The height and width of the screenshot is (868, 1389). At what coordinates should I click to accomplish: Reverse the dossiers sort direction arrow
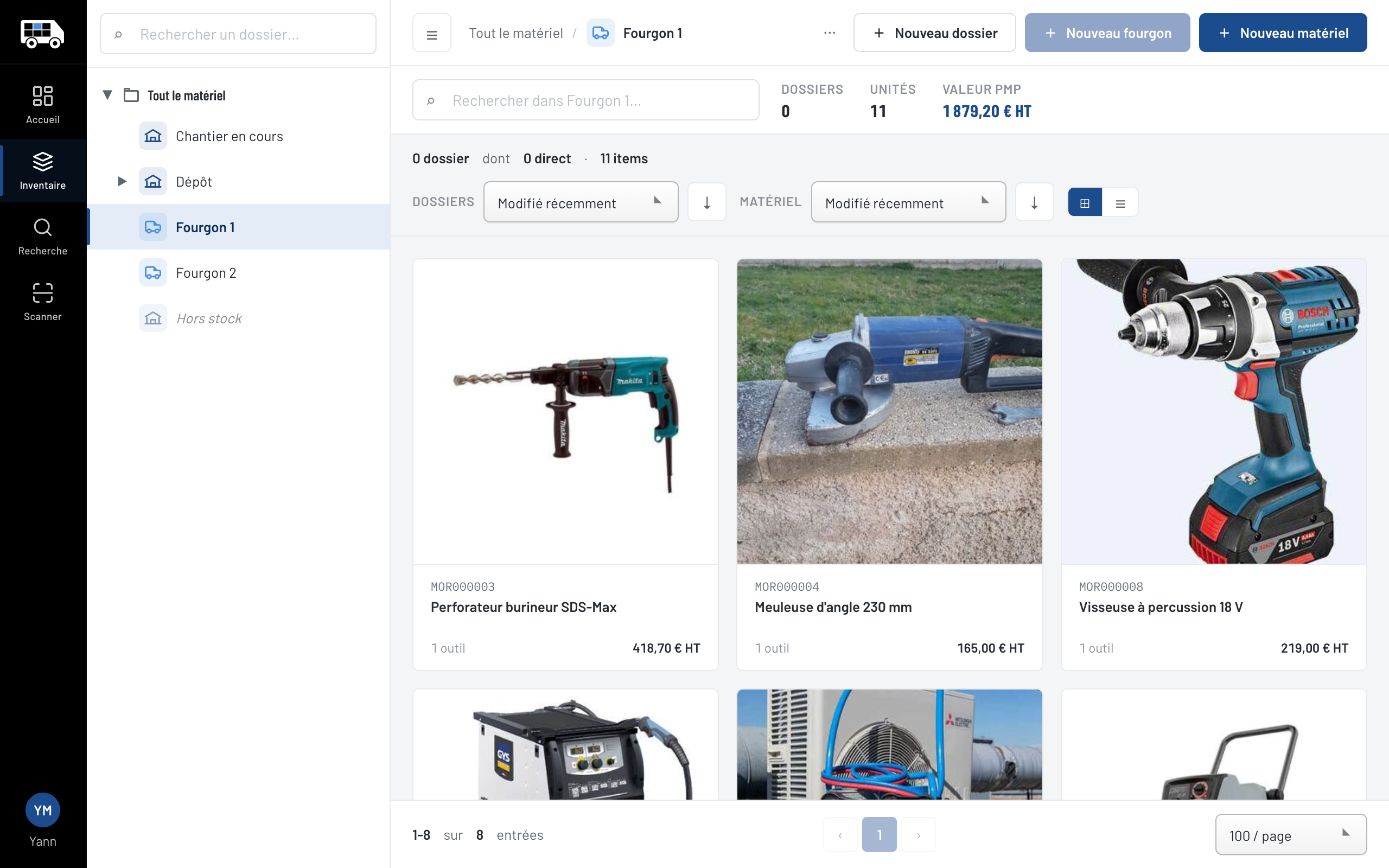(x=707, y=202)
